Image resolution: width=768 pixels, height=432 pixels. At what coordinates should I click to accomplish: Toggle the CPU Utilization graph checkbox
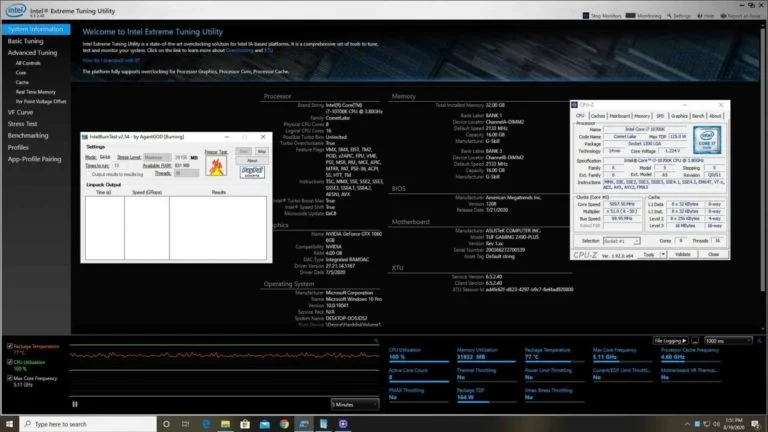10,362
